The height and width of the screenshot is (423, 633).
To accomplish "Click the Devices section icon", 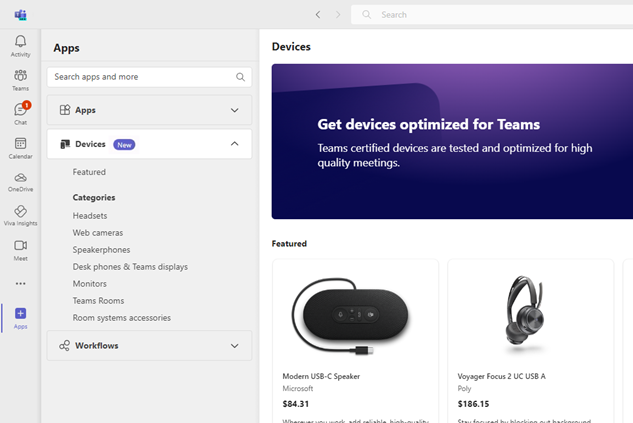I will [x=65, y=144].
